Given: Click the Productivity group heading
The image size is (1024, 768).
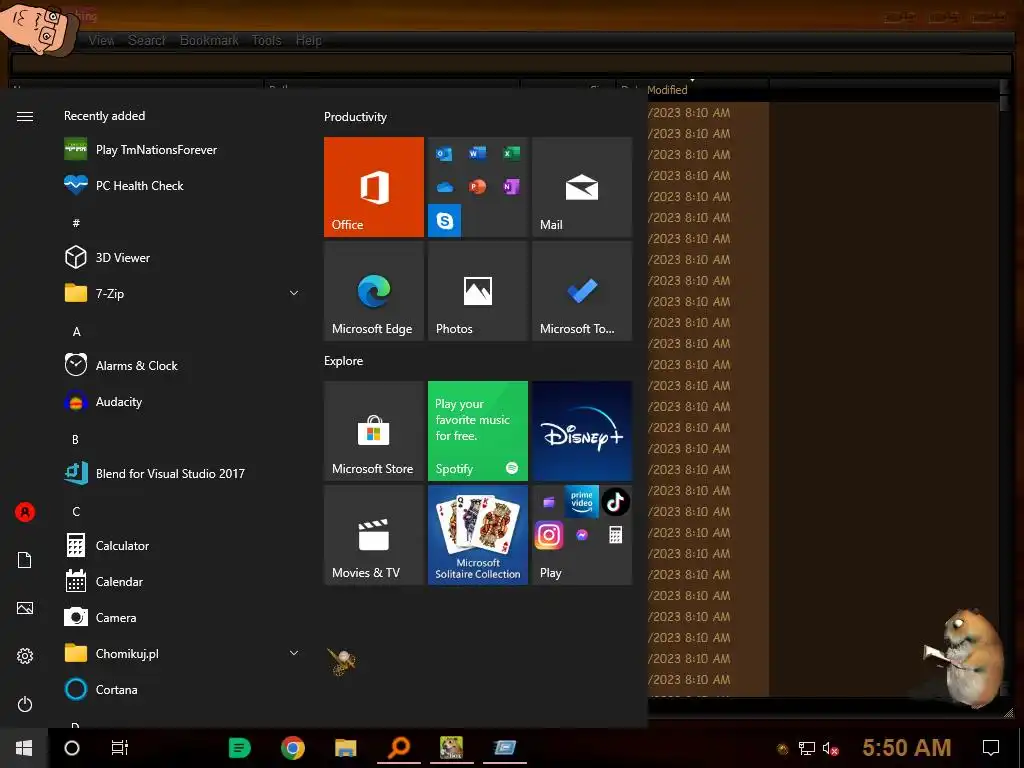Looking at the screenshot, I should tap(355, 117).
